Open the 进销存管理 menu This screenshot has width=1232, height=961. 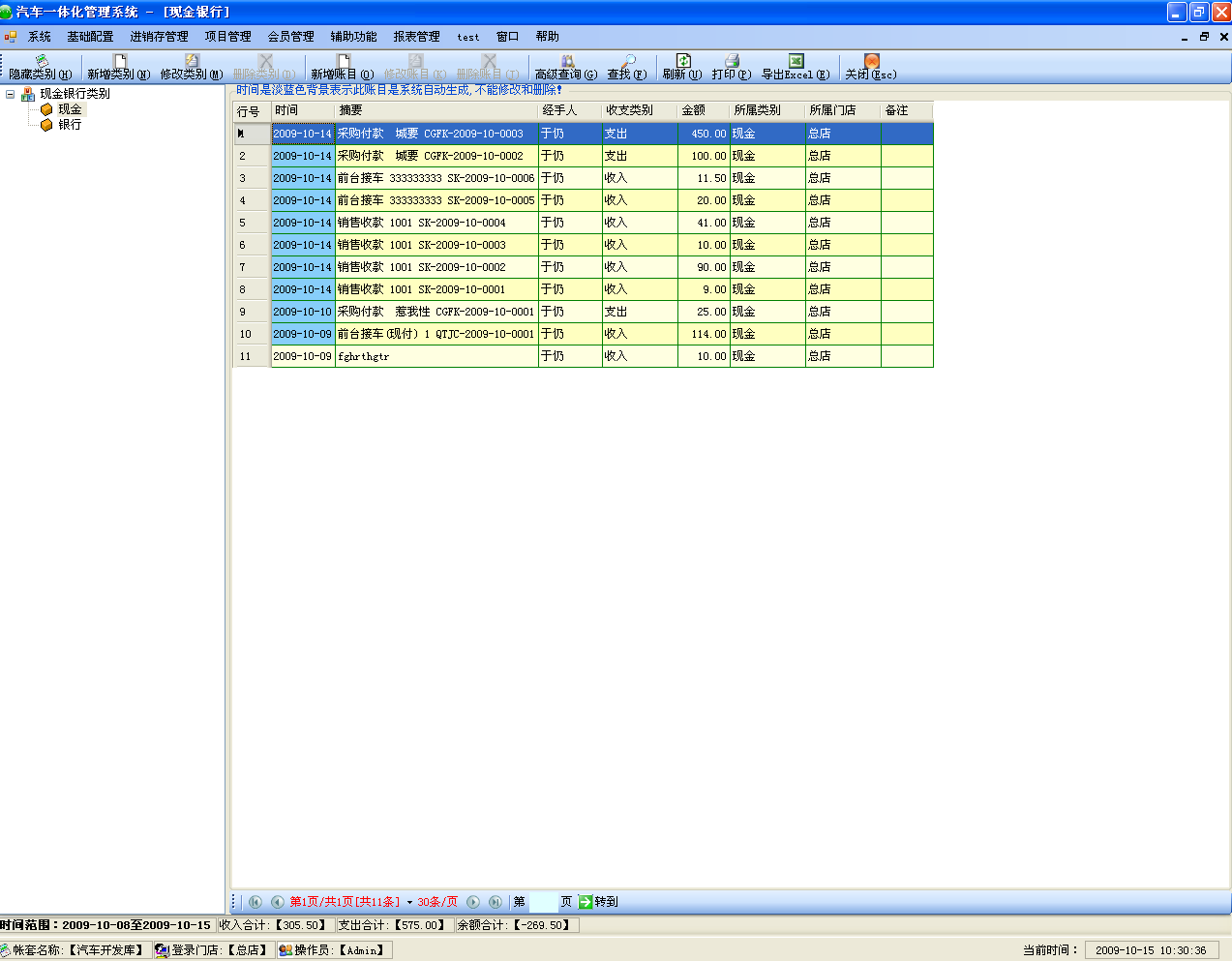(160, 37)
